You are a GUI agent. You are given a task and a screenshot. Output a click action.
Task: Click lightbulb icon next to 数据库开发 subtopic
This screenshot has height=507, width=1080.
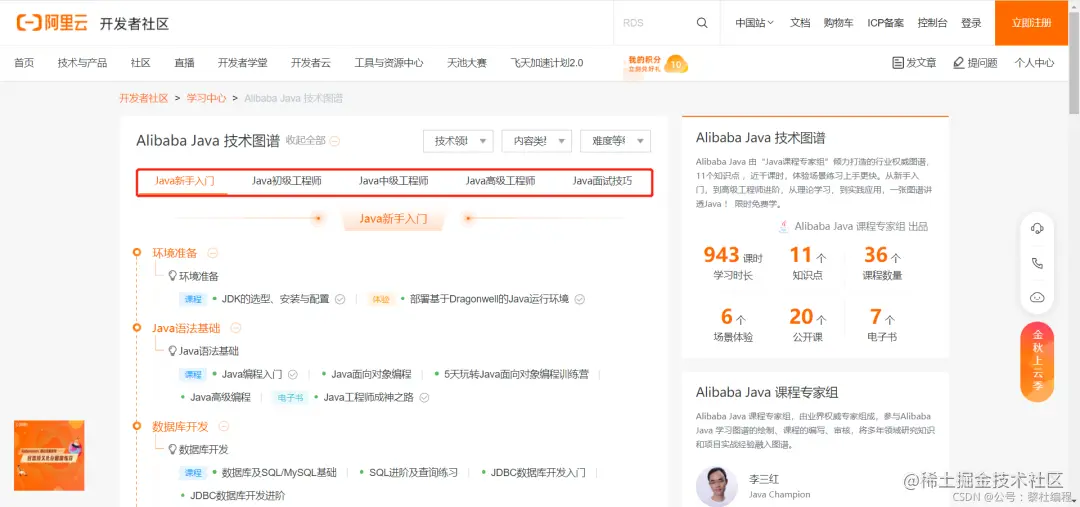click(173, 449)
